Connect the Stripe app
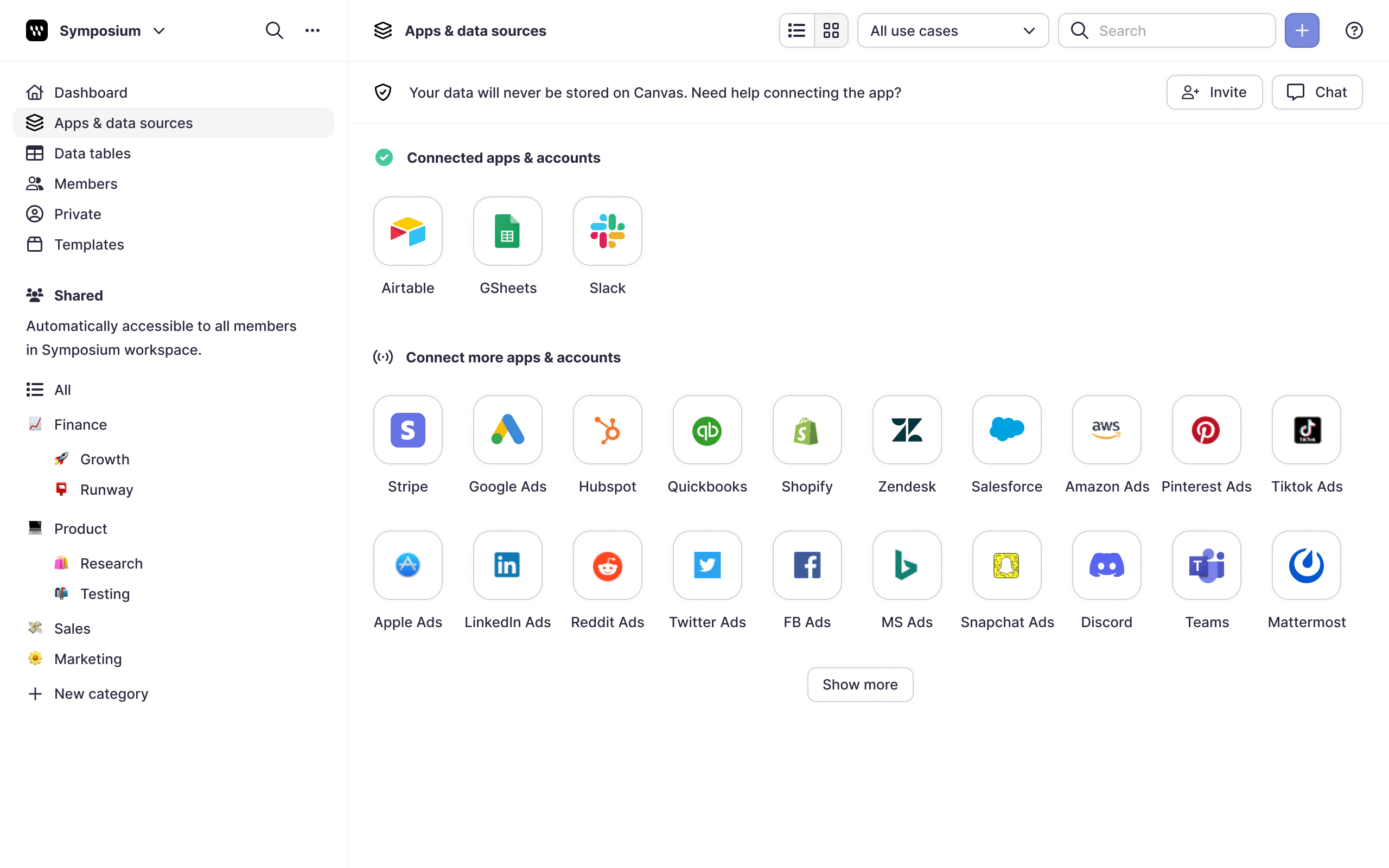This screenshot has height=868, width=1389. tap(407, 430)
